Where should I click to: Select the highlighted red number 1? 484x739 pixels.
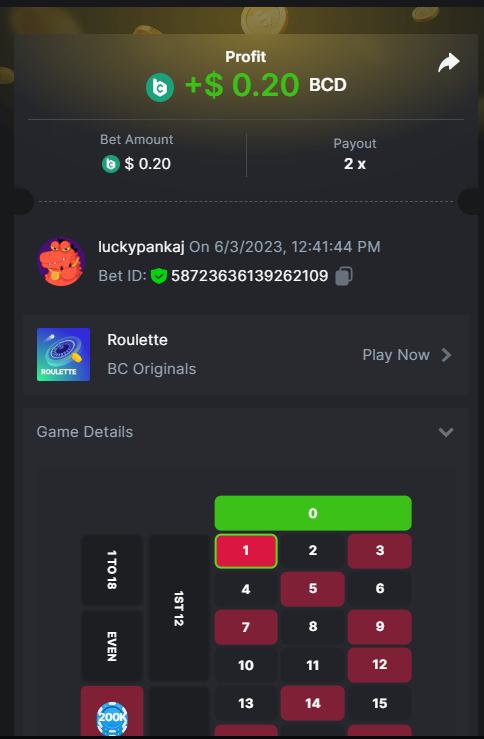[246, 550]
